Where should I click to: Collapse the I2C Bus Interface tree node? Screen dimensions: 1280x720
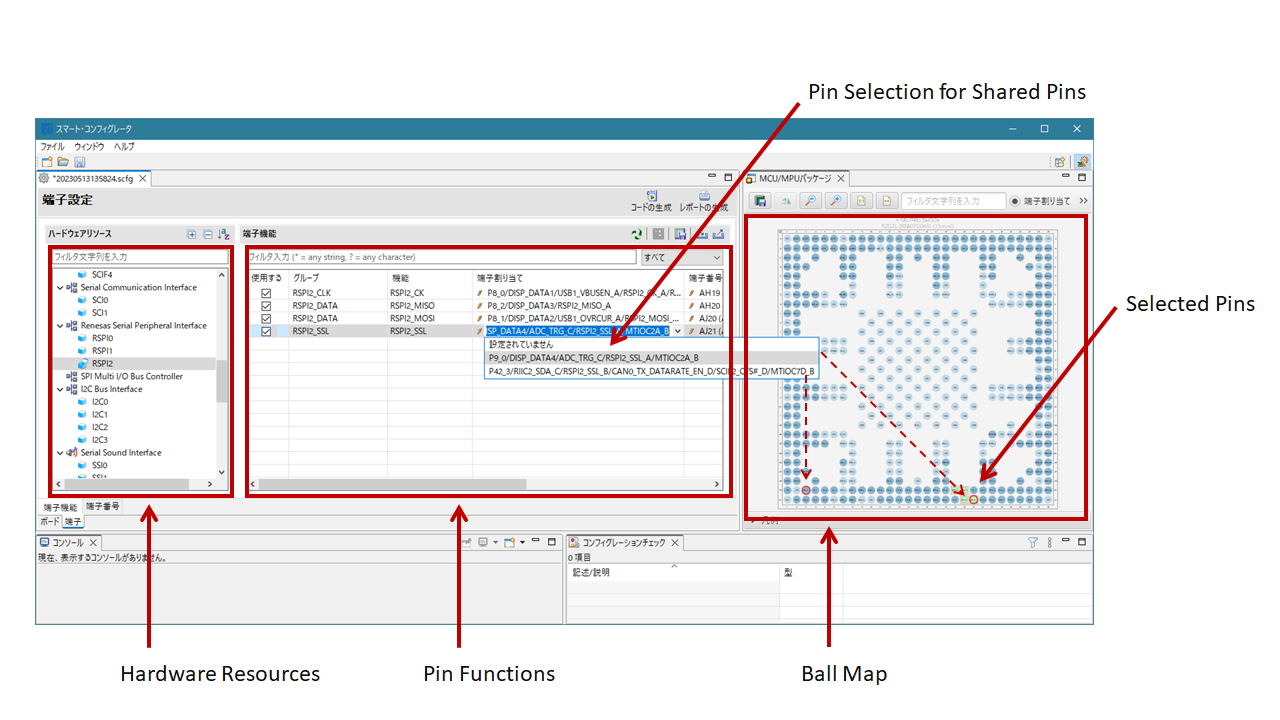60,390
